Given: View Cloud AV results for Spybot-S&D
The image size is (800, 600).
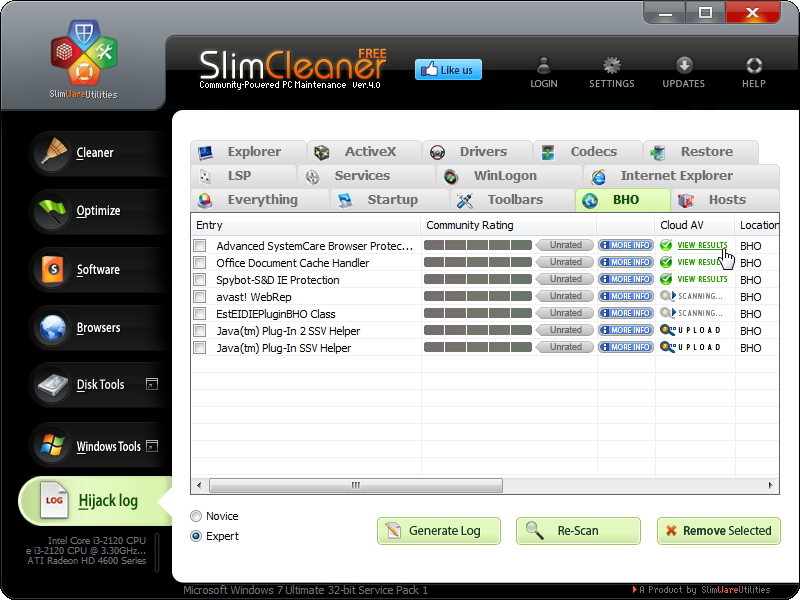Looking at the screenshot, I should (x=702, y=279).
